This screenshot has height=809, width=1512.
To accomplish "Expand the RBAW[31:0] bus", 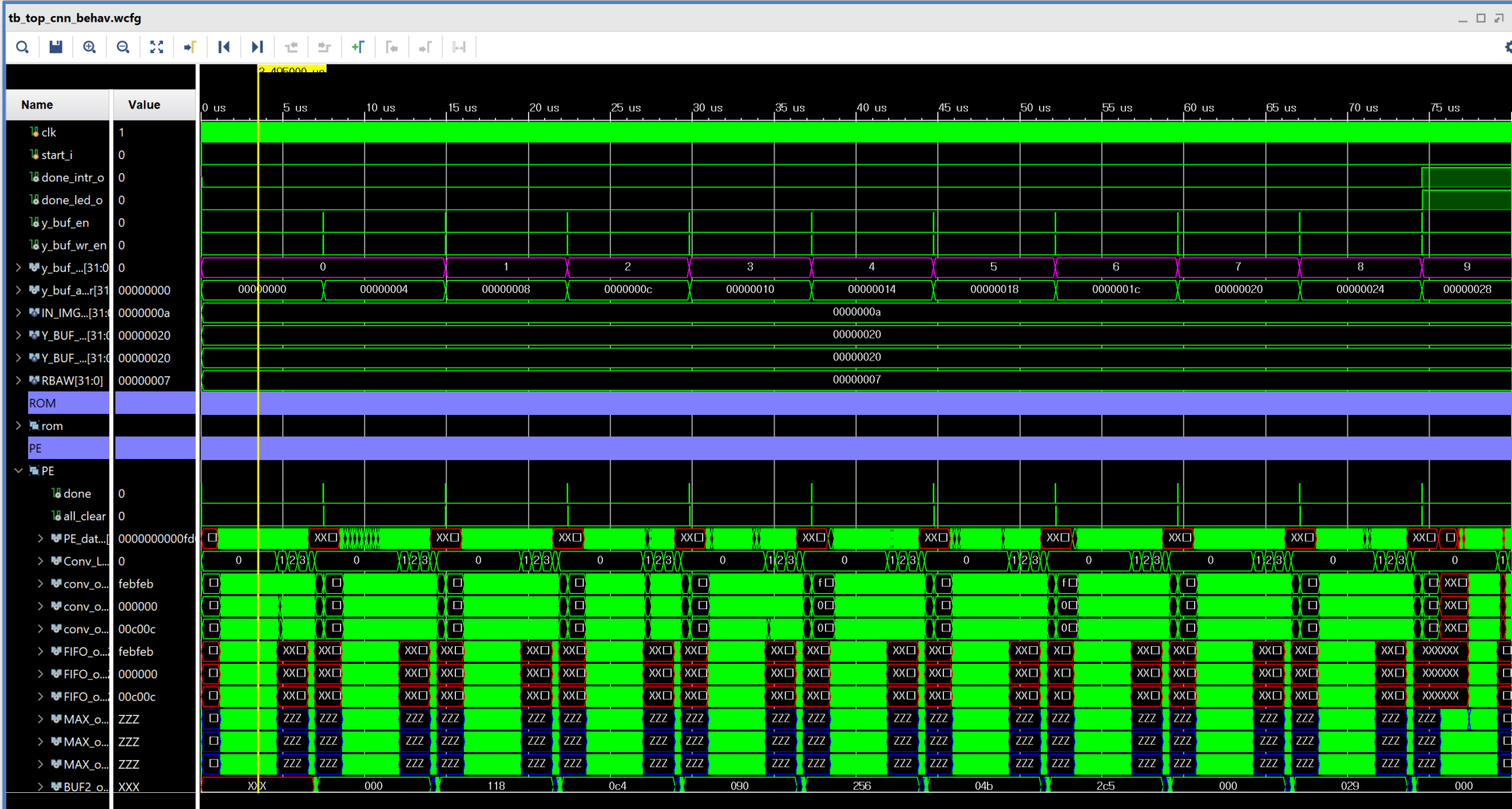I will pyautogui.click(x=18, y=380).
